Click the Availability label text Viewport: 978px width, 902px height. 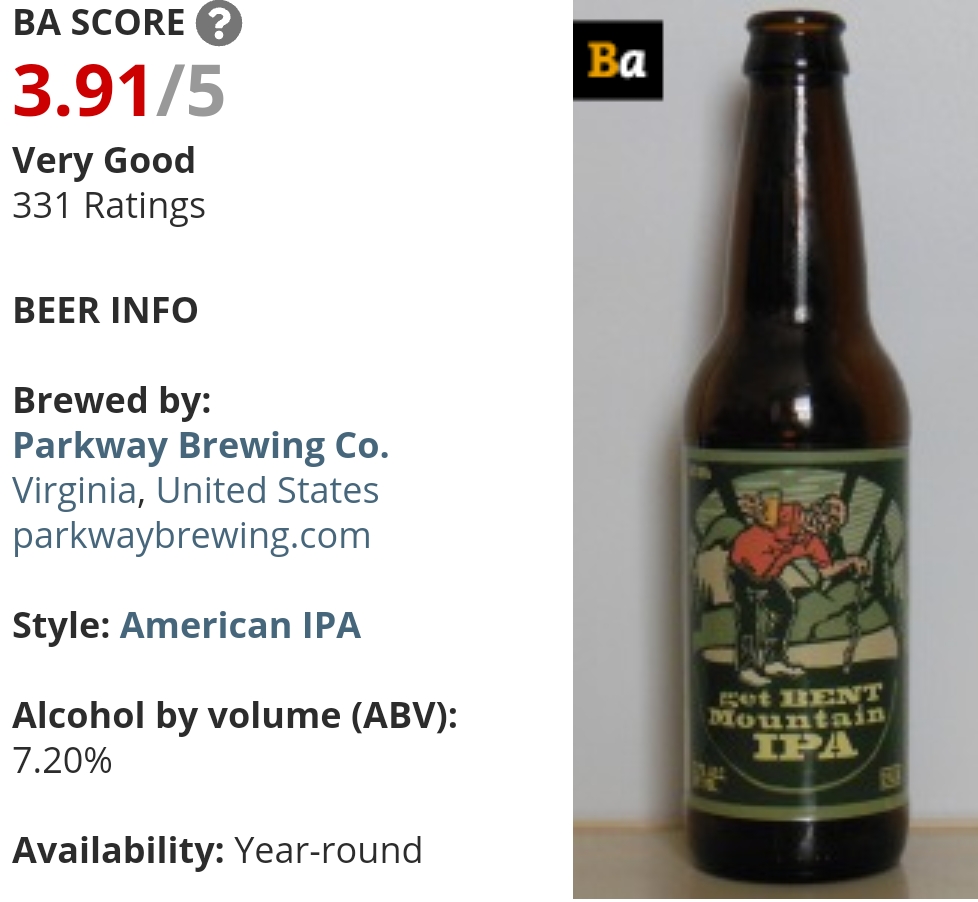click(x=118, y=850)
